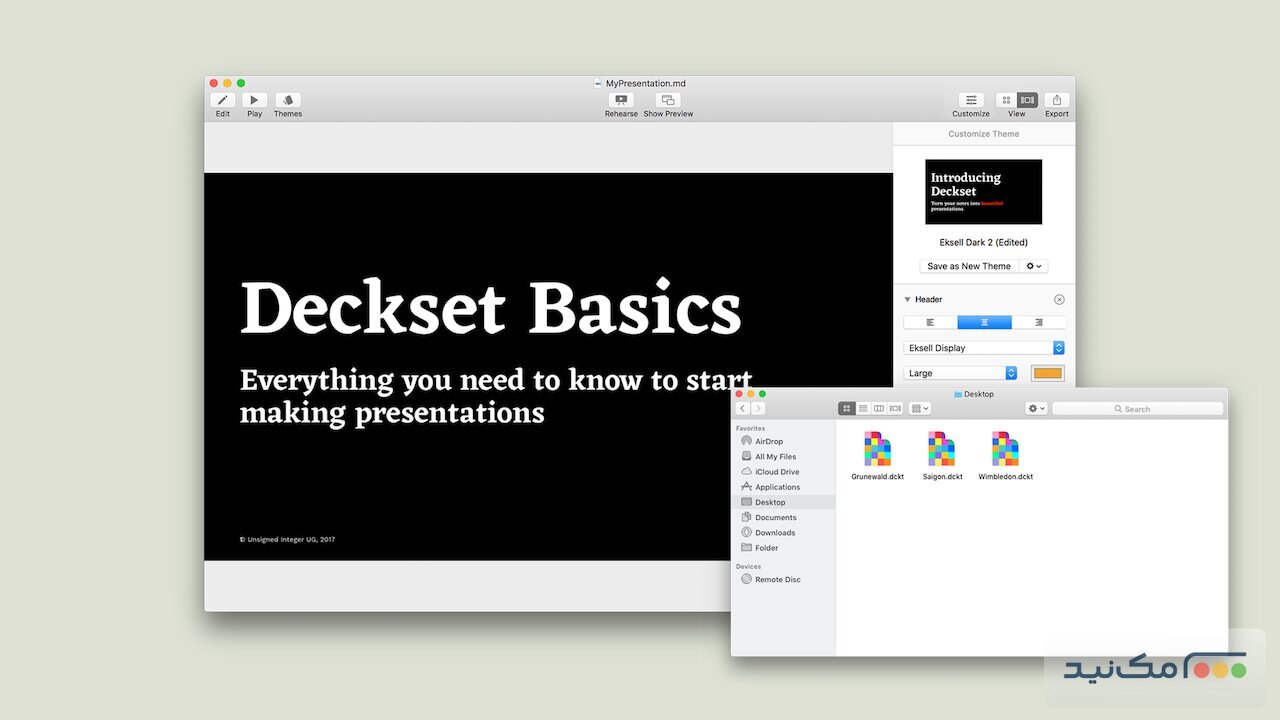Switch to grid view in Deckset toolbar
1280x720 pixels.
point(1006,100)
